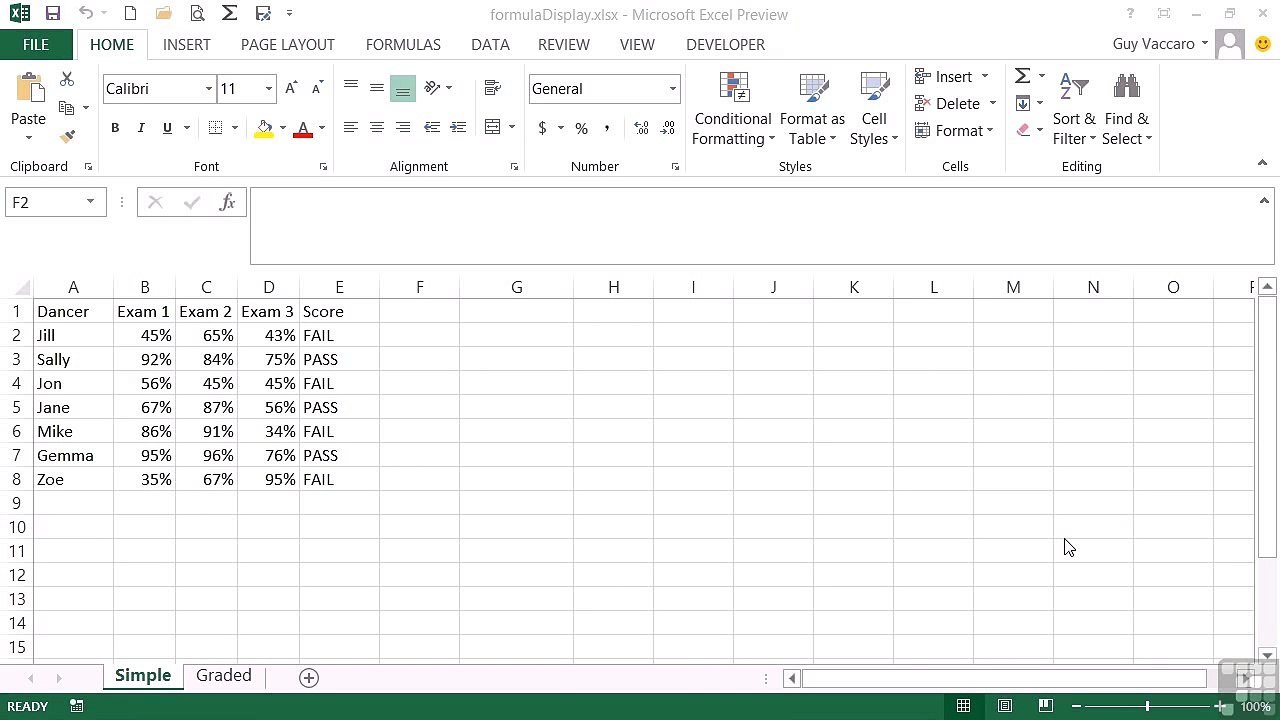
Task: Decrease the decimal places
Action: (667, 128)
